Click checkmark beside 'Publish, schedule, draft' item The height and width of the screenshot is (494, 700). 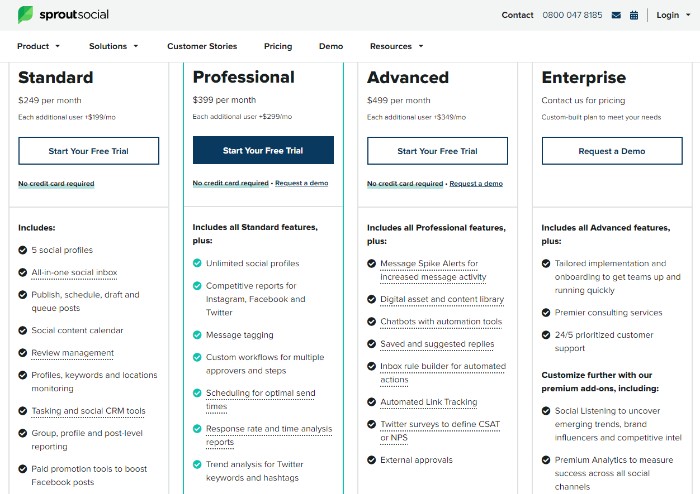pos(23,295)
